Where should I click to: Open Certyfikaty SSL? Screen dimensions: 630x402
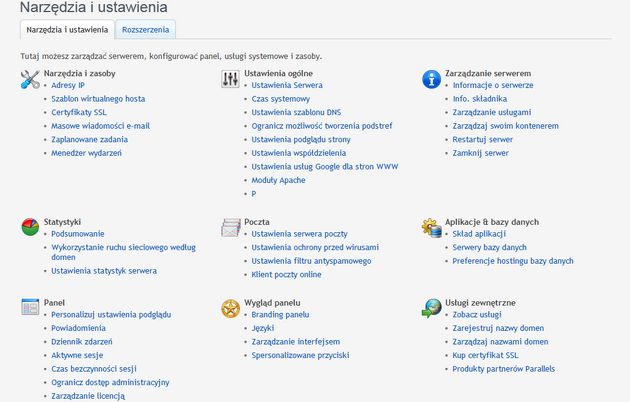(79, 112)
